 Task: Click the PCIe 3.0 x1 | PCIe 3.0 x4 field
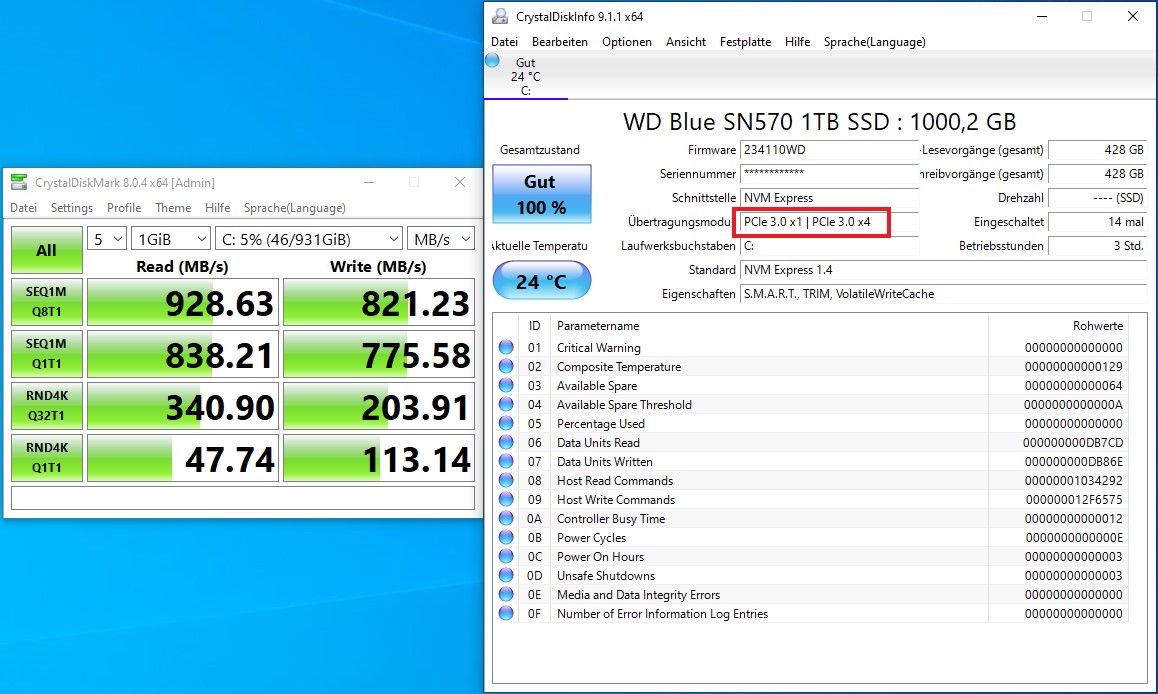tap(829, 221)
